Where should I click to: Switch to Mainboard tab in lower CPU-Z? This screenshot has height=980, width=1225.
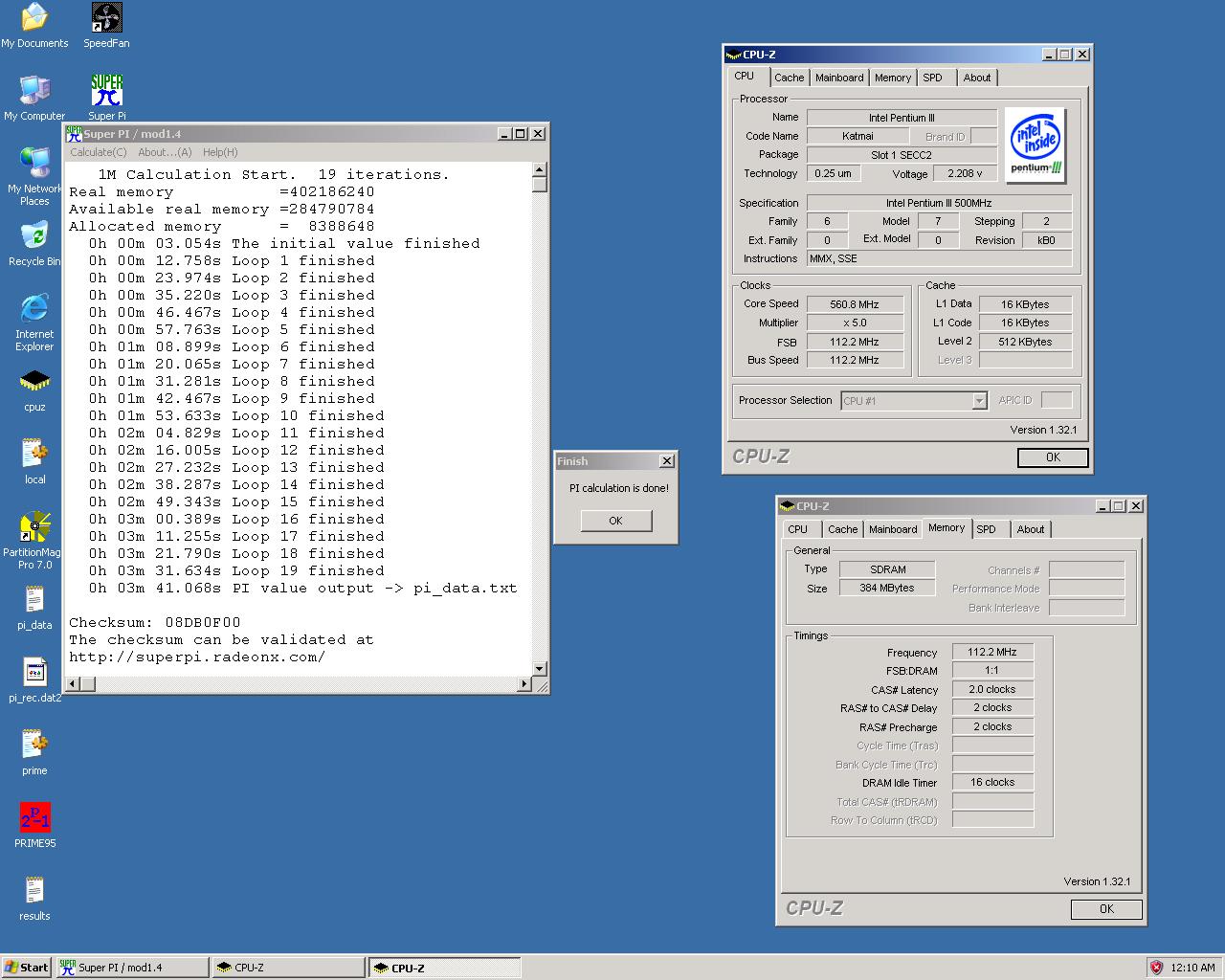pos(893,529)
